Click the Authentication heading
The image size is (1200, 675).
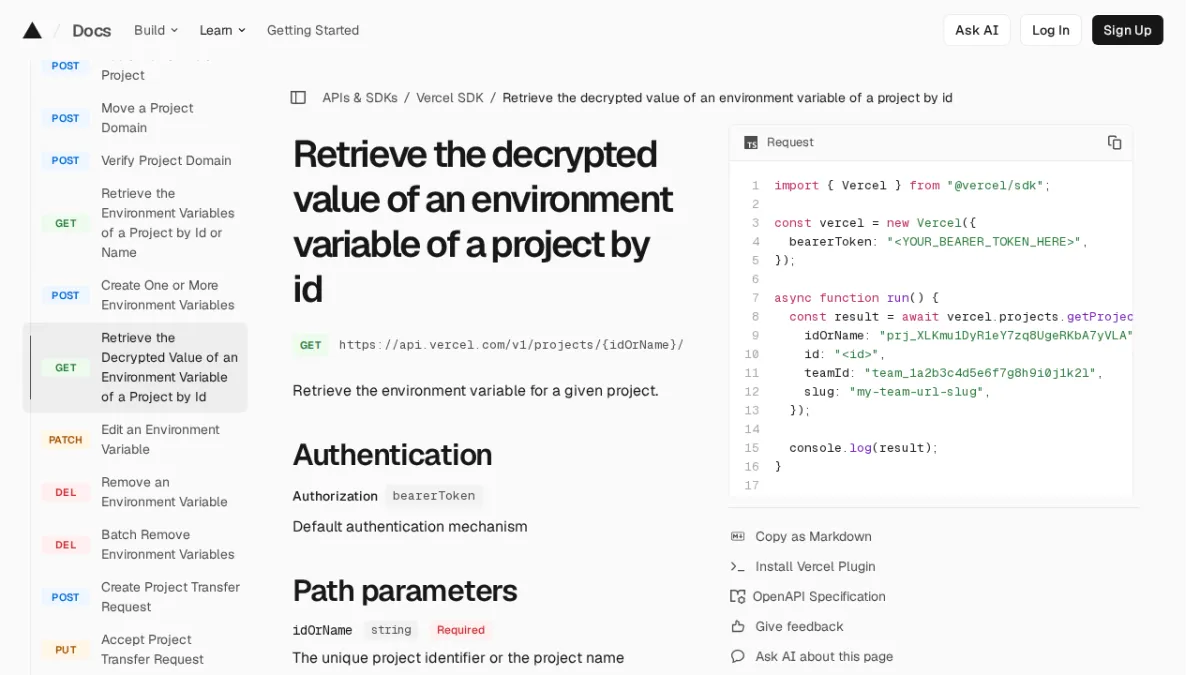392,454
